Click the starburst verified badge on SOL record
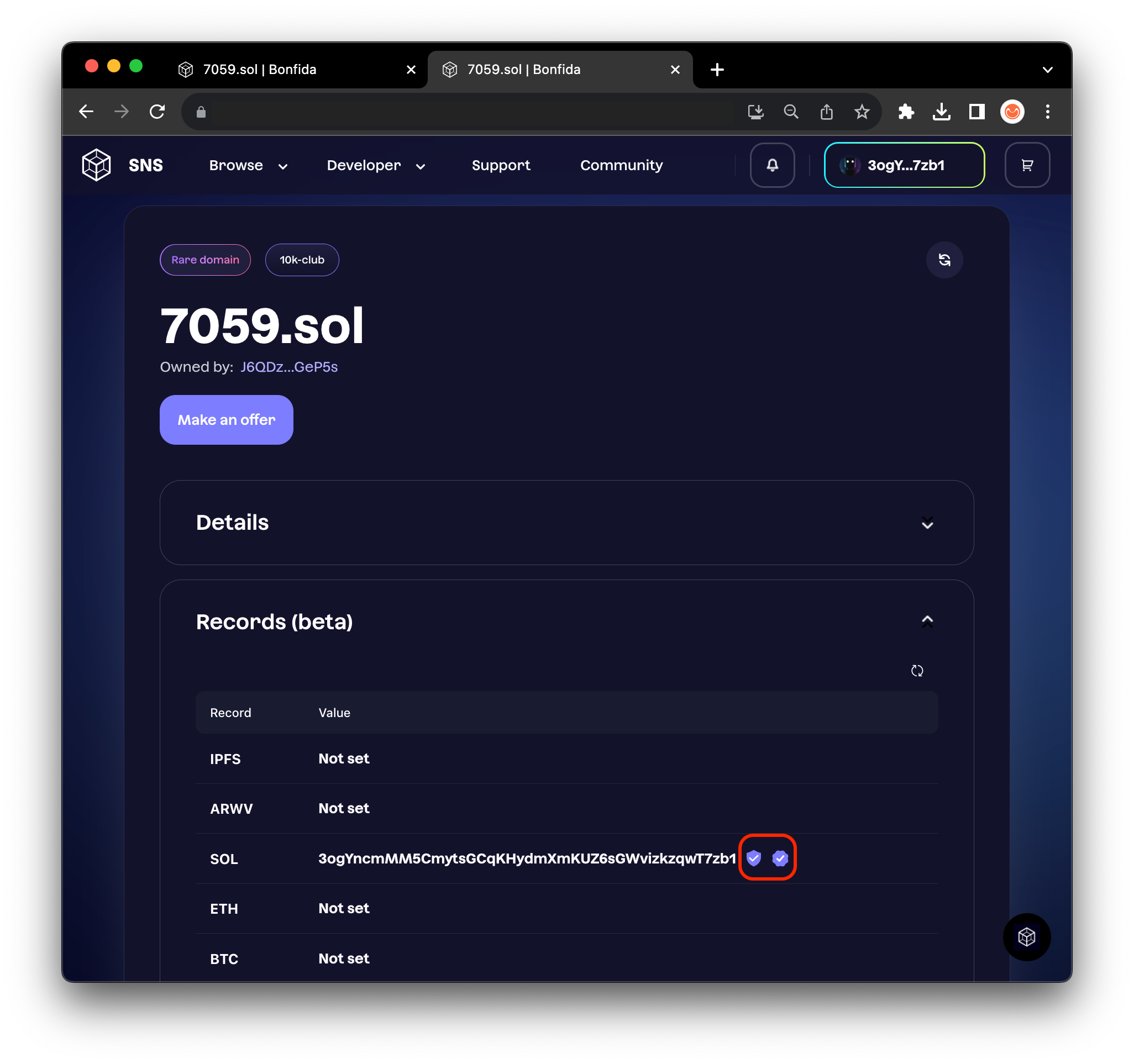The width and height of the screenshot is (1134, 1064). click(x=780, y=857)
